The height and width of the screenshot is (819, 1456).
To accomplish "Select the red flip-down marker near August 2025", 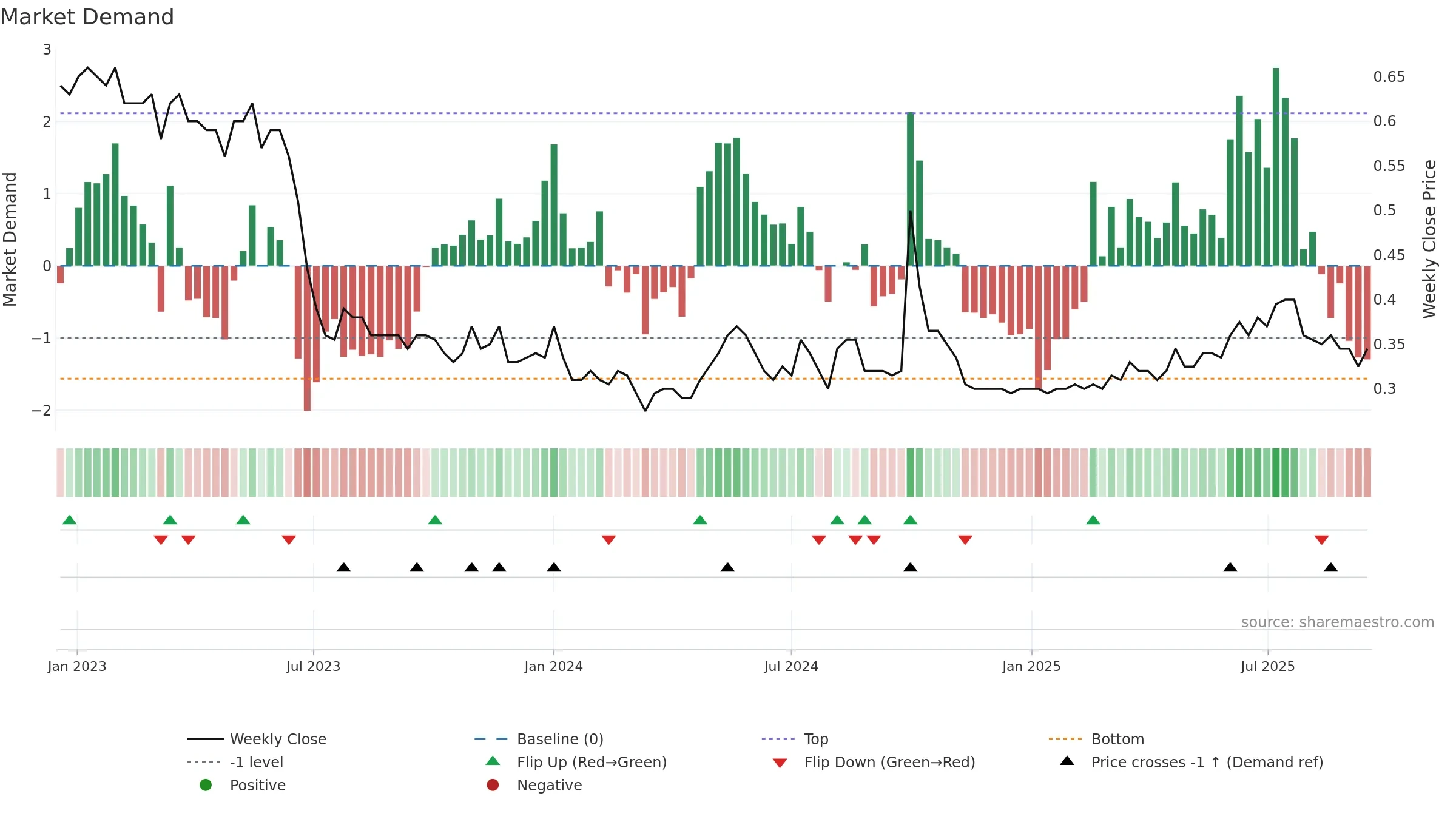I will coord(1322,540).
